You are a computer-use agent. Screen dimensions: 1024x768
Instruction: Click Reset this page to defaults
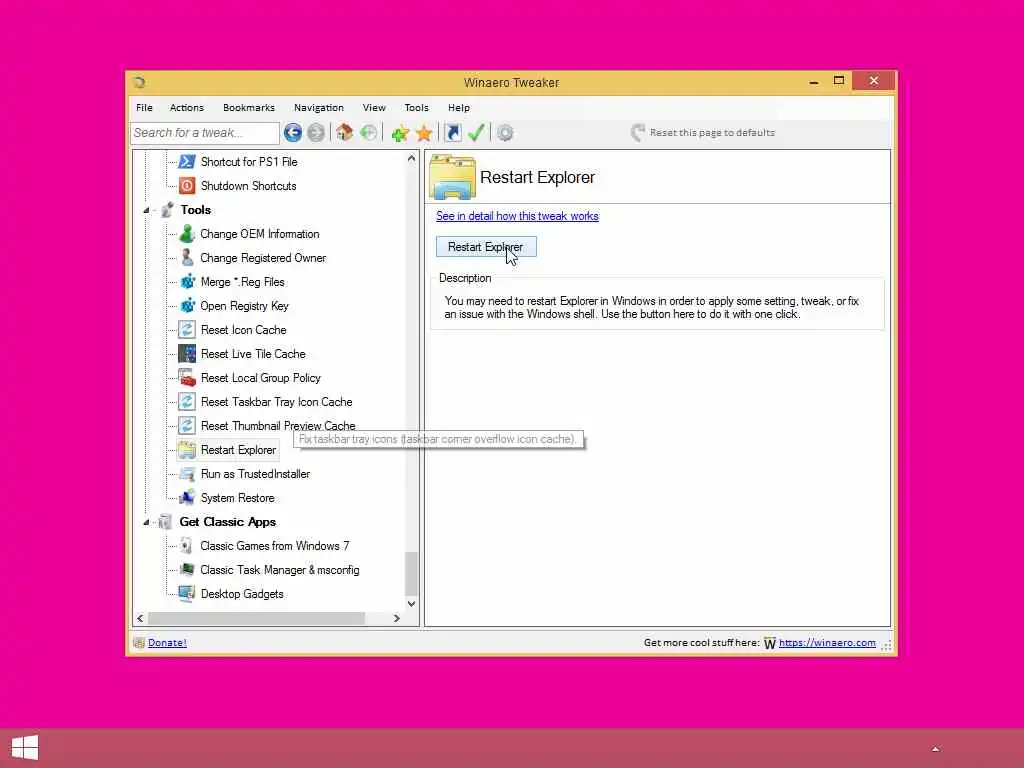(x=703, y=133)
